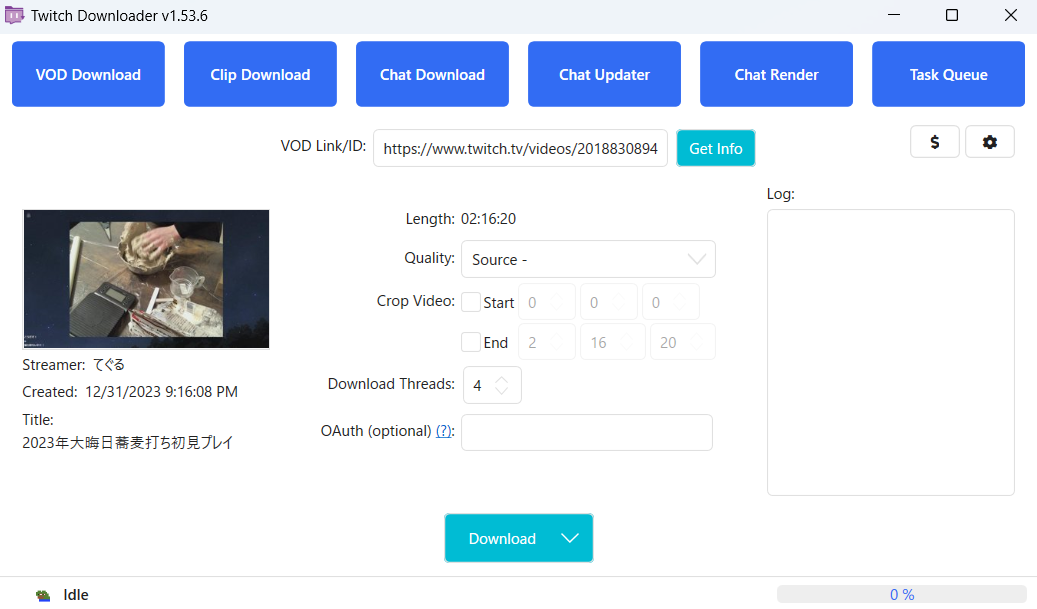Screen dimensions: 1037x609
Task: Click the 0 % progress bar
Action: (901, 594)
